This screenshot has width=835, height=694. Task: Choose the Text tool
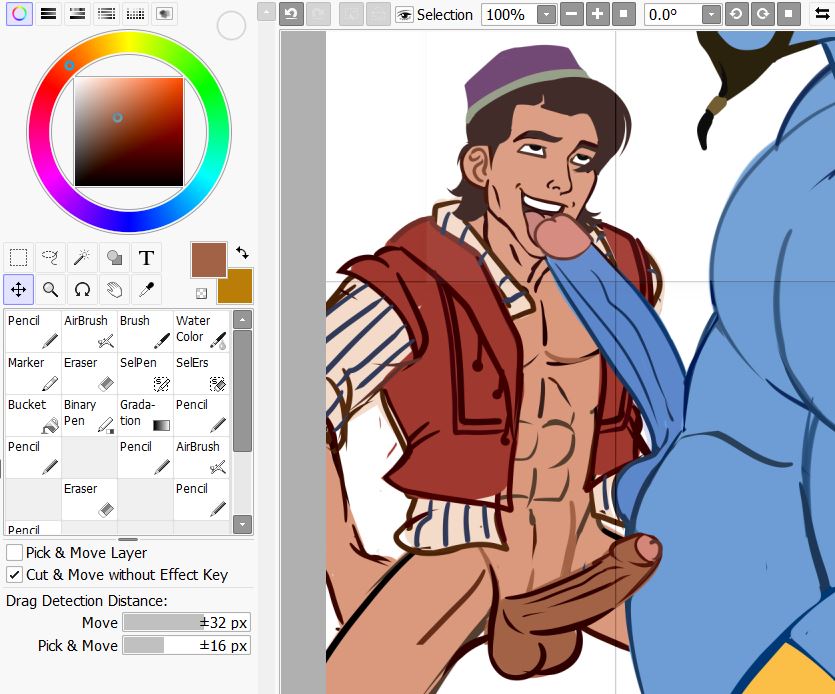pos(146,257)
